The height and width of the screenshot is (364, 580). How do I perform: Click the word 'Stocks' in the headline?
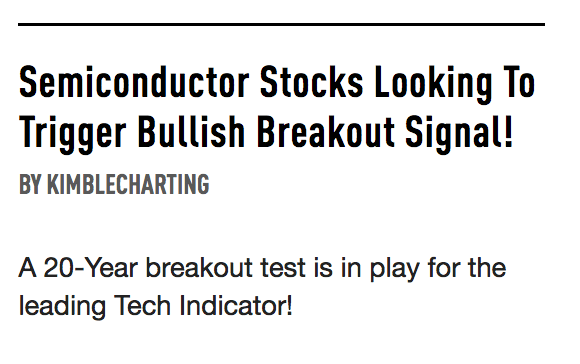[311, 82]
